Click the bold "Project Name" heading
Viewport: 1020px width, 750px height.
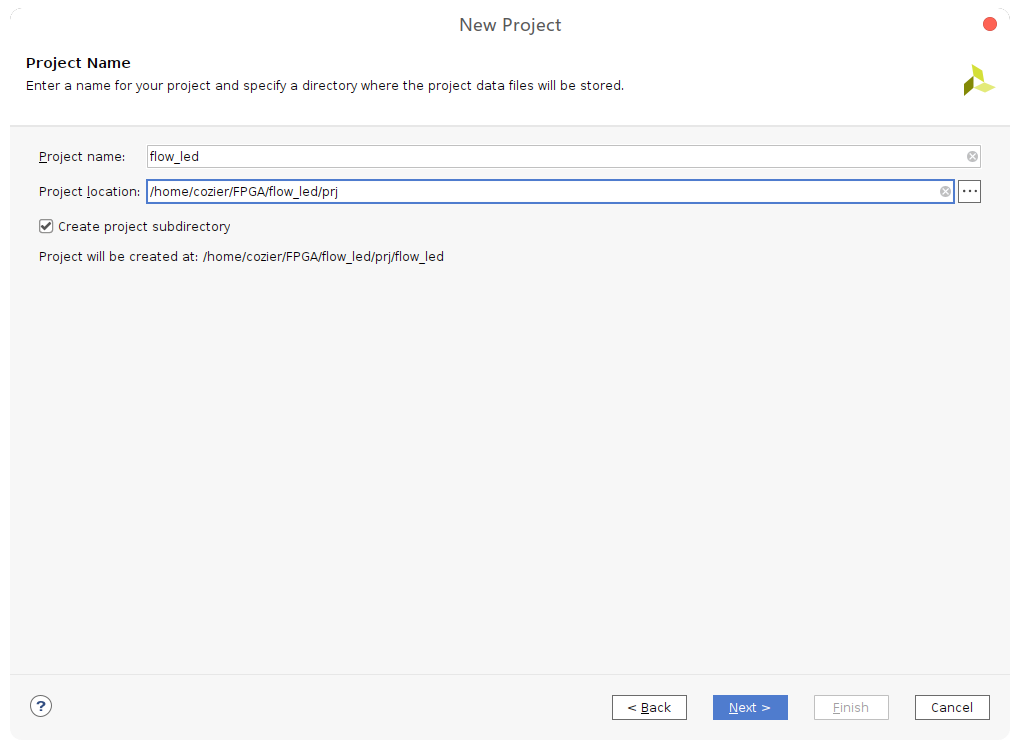78,63
